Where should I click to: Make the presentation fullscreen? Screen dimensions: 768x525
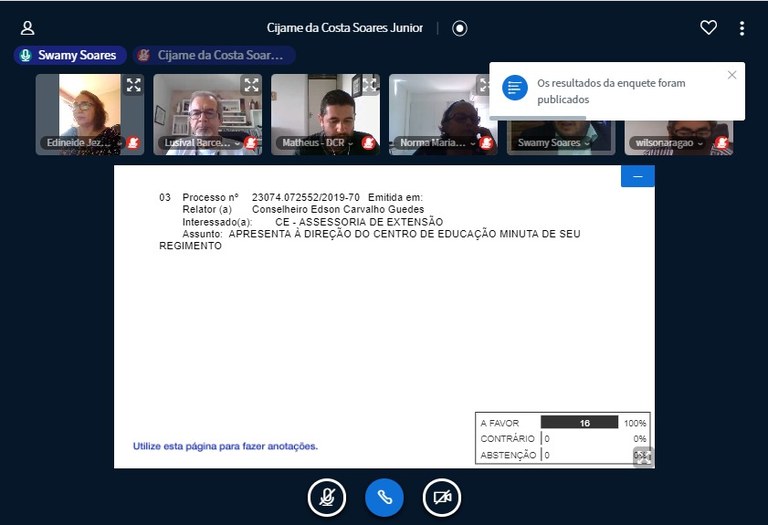(642, 457)
